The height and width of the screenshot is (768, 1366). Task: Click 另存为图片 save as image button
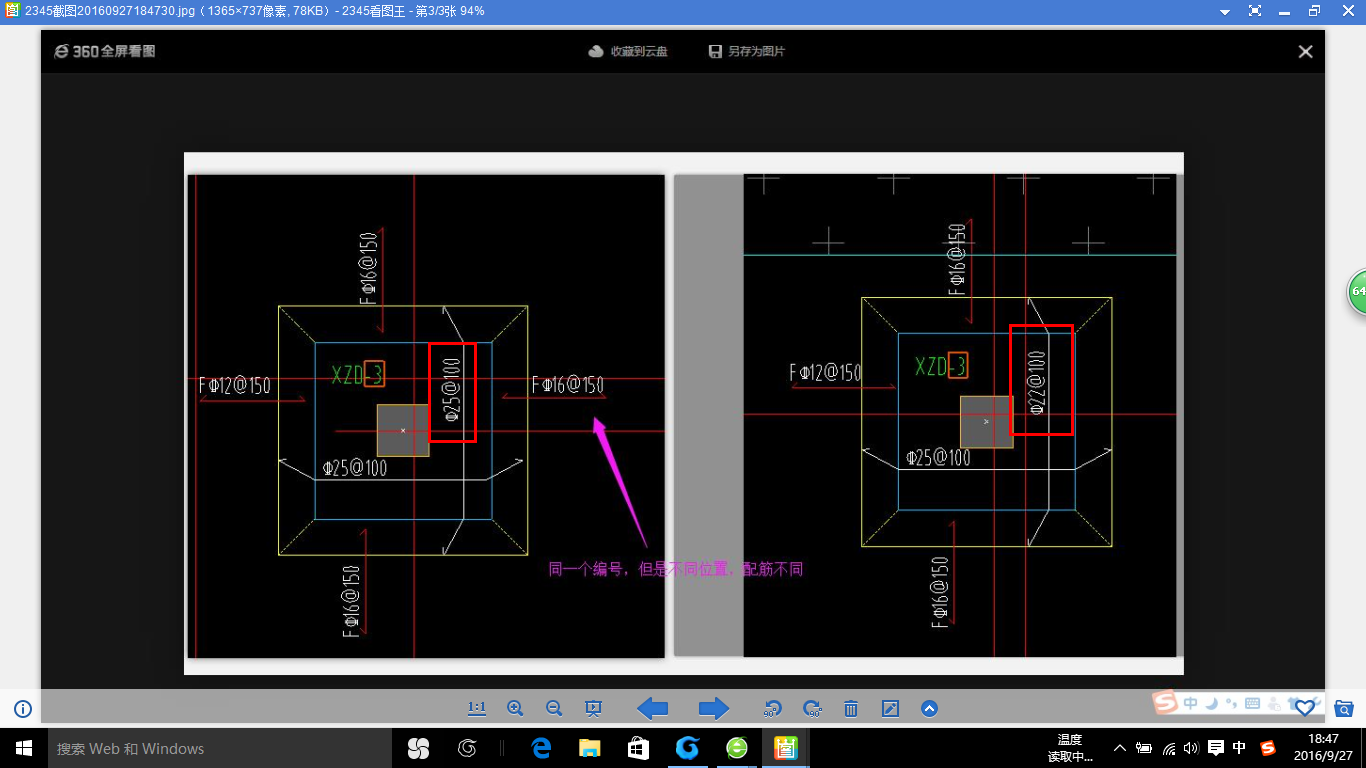(x=747, y=51)
